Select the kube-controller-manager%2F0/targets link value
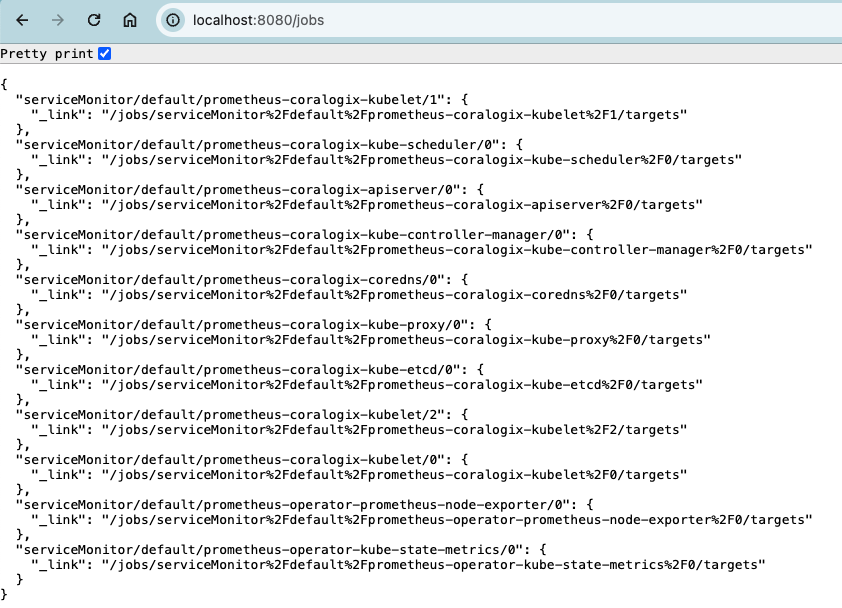The height and width of the screenshot is (608, 842). [x=457, y=250]
